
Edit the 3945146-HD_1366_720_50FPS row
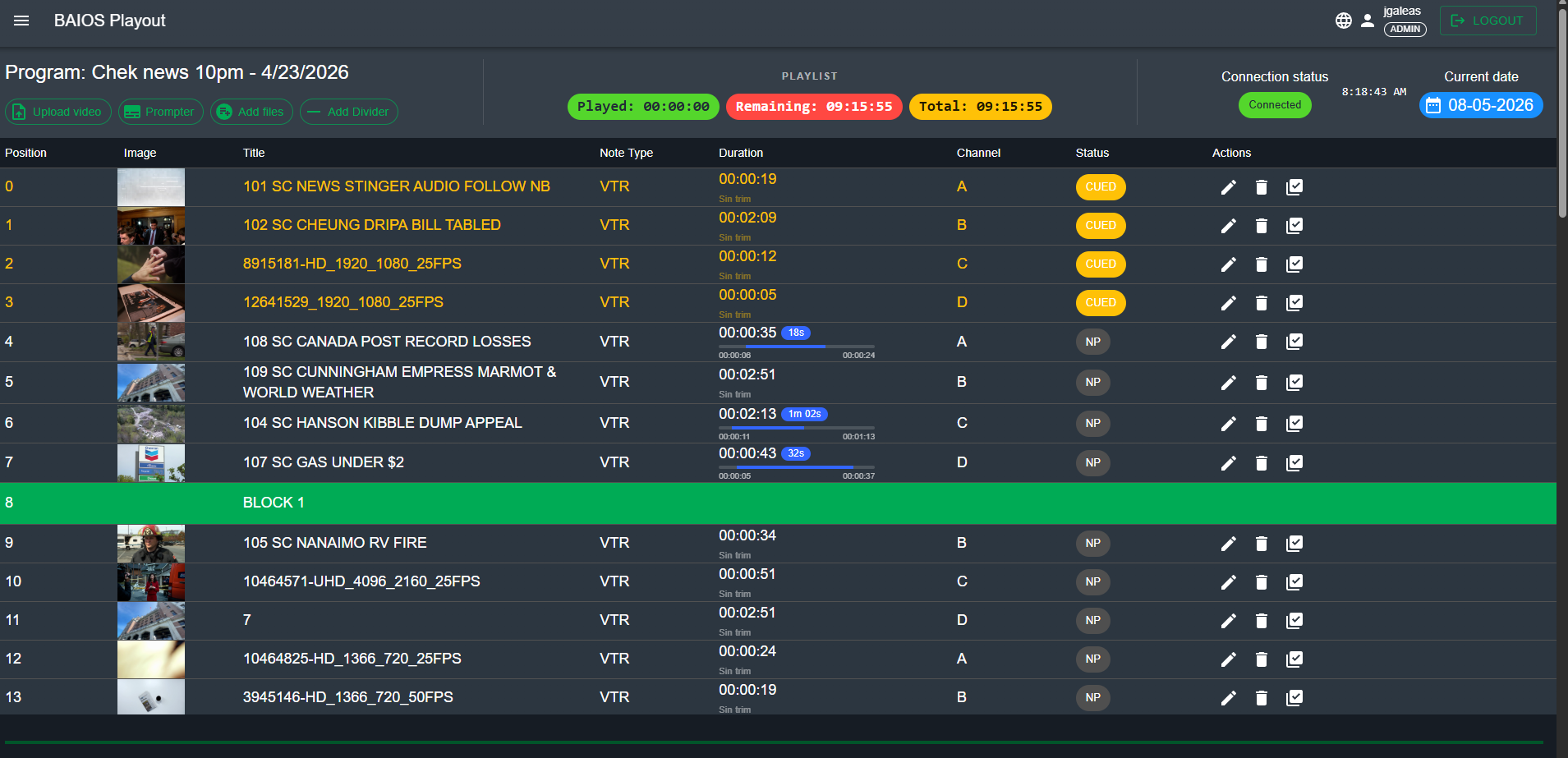[x=1228, y=698]
